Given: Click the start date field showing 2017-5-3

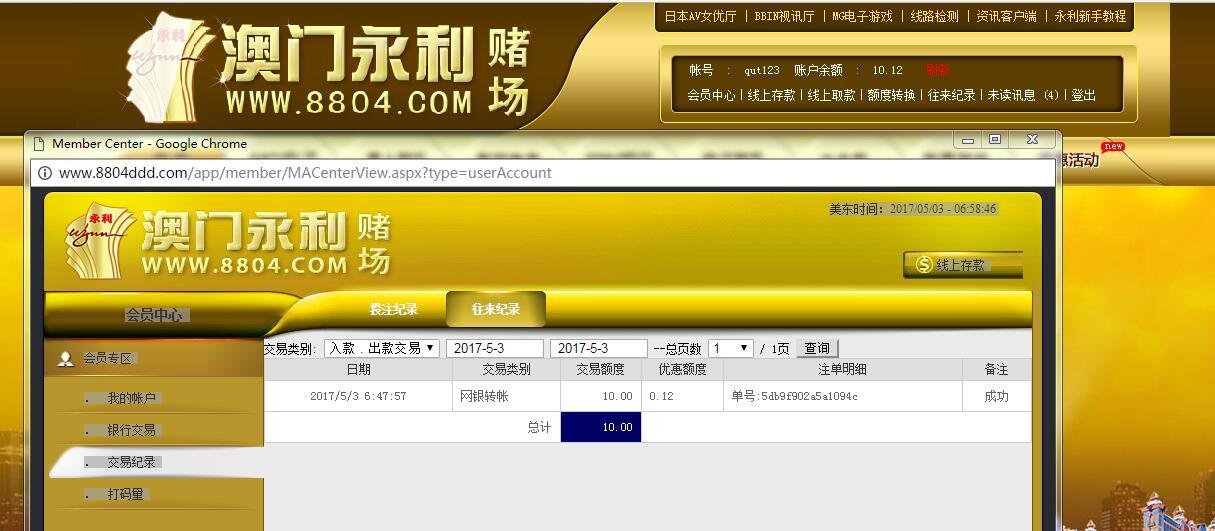Looking at the screenshot, I should point(495,348).
